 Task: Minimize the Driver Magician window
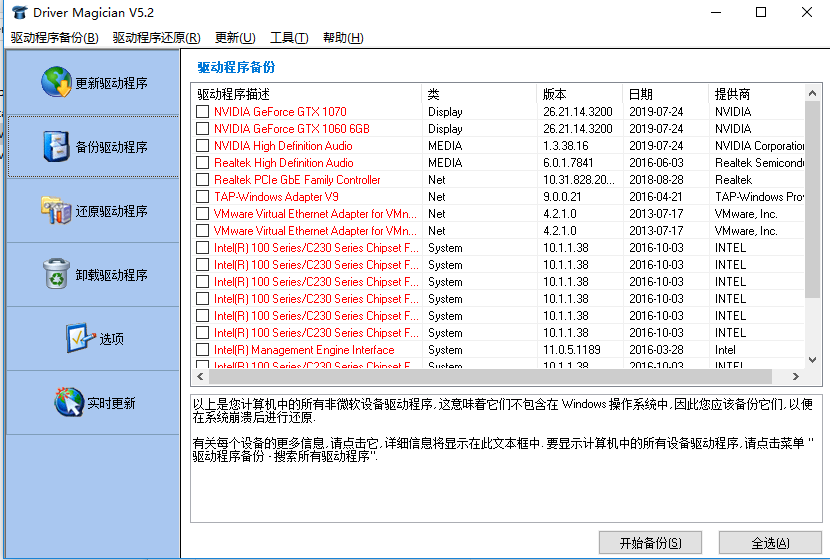(x=716, y=12)
